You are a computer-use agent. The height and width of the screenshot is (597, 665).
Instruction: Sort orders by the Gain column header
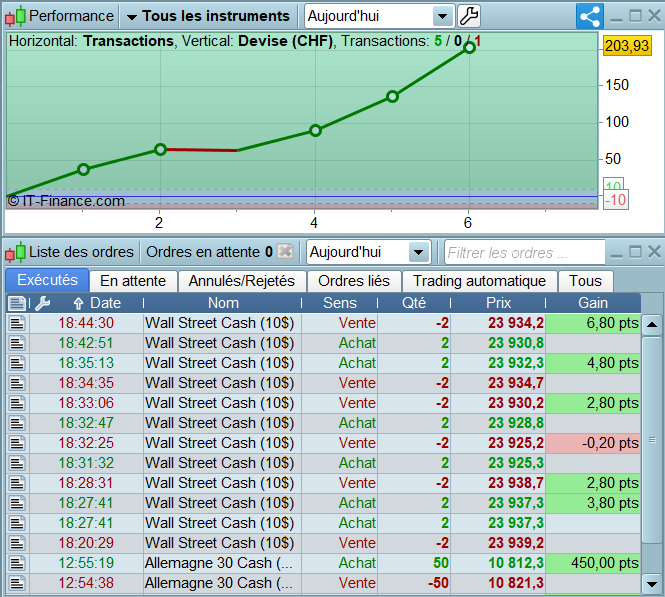tap(593, 303)
